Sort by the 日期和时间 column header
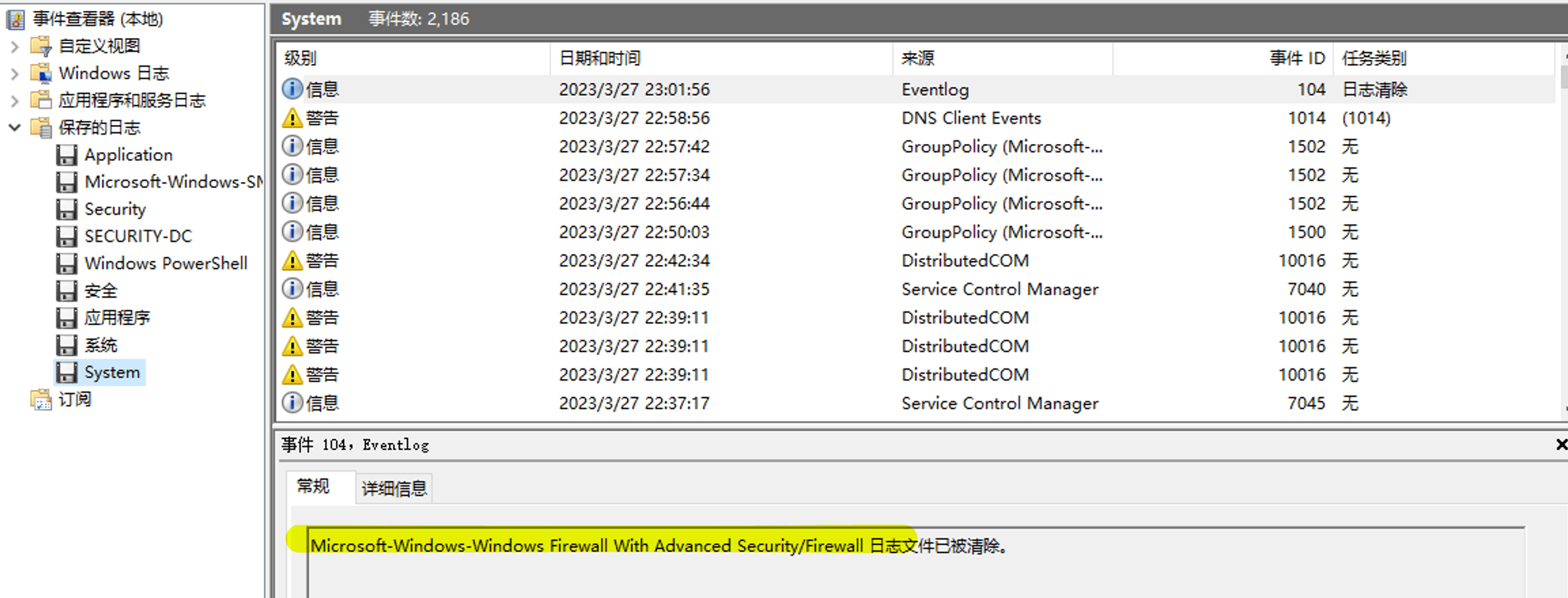Viewport: 1568px width, 598px height. coord(600,58)
